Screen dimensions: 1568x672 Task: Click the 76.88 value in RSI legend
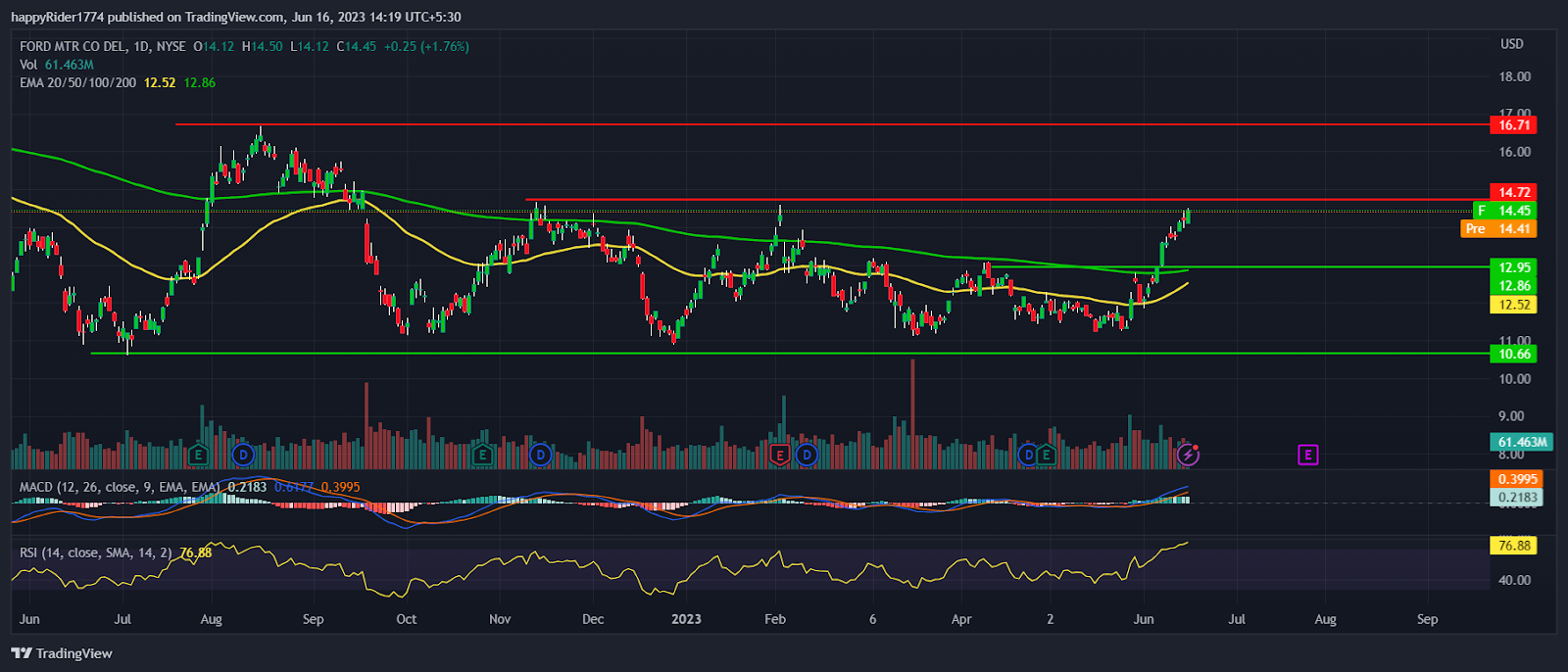(x=196, y=552)
